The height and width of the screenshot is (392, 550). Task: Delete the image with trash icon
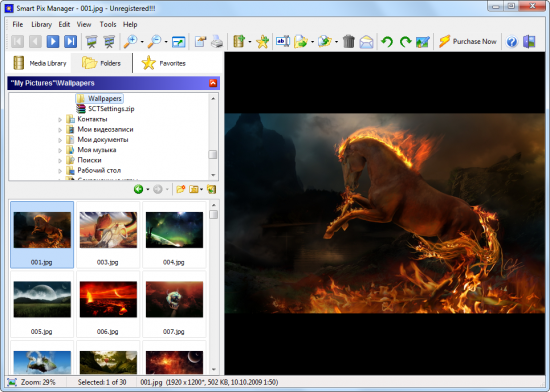pyautogui.click(x=349, y=41)
